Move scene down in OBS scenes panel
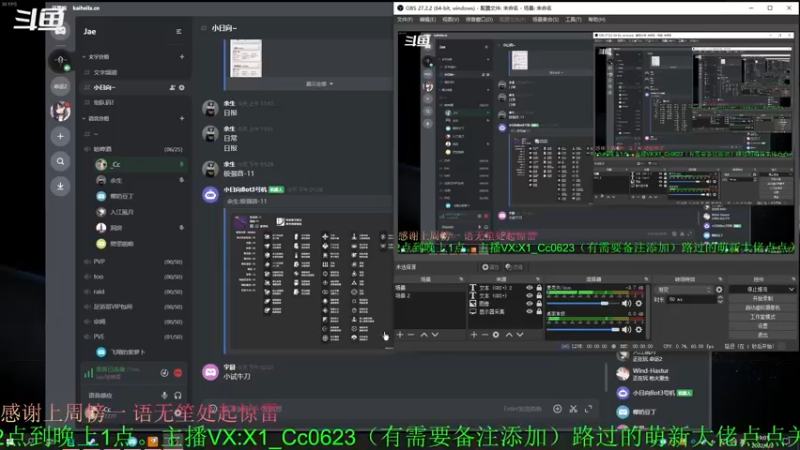This screenshot has height=450, width=800. click(435, 335)
